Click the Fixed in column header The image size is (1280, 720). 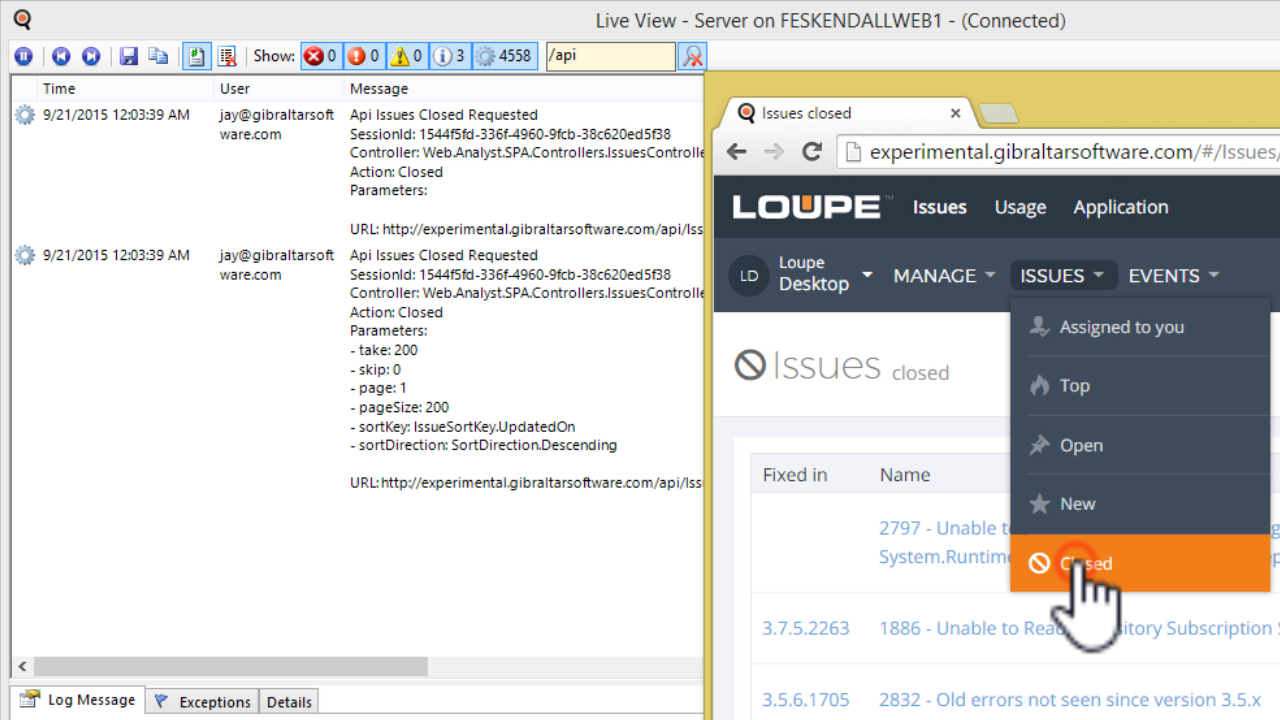795,475
